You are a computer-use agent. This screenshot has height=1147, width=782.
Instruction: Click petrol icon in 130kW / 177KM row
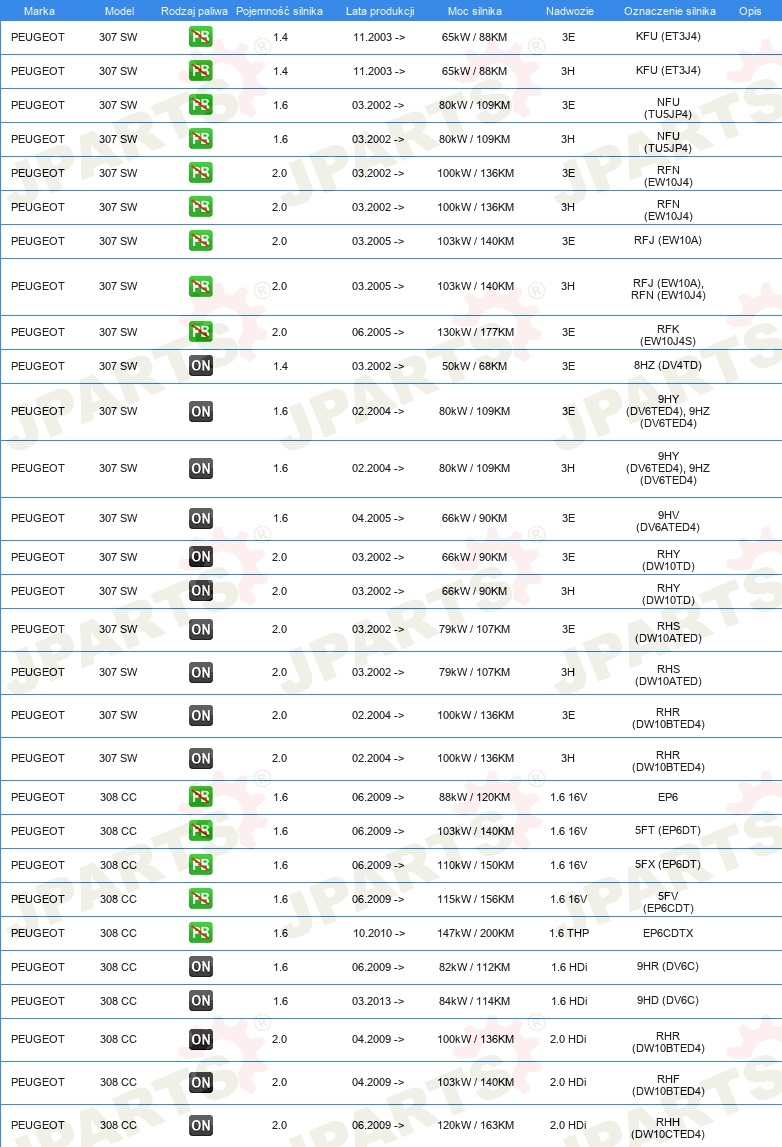(200, 332)
